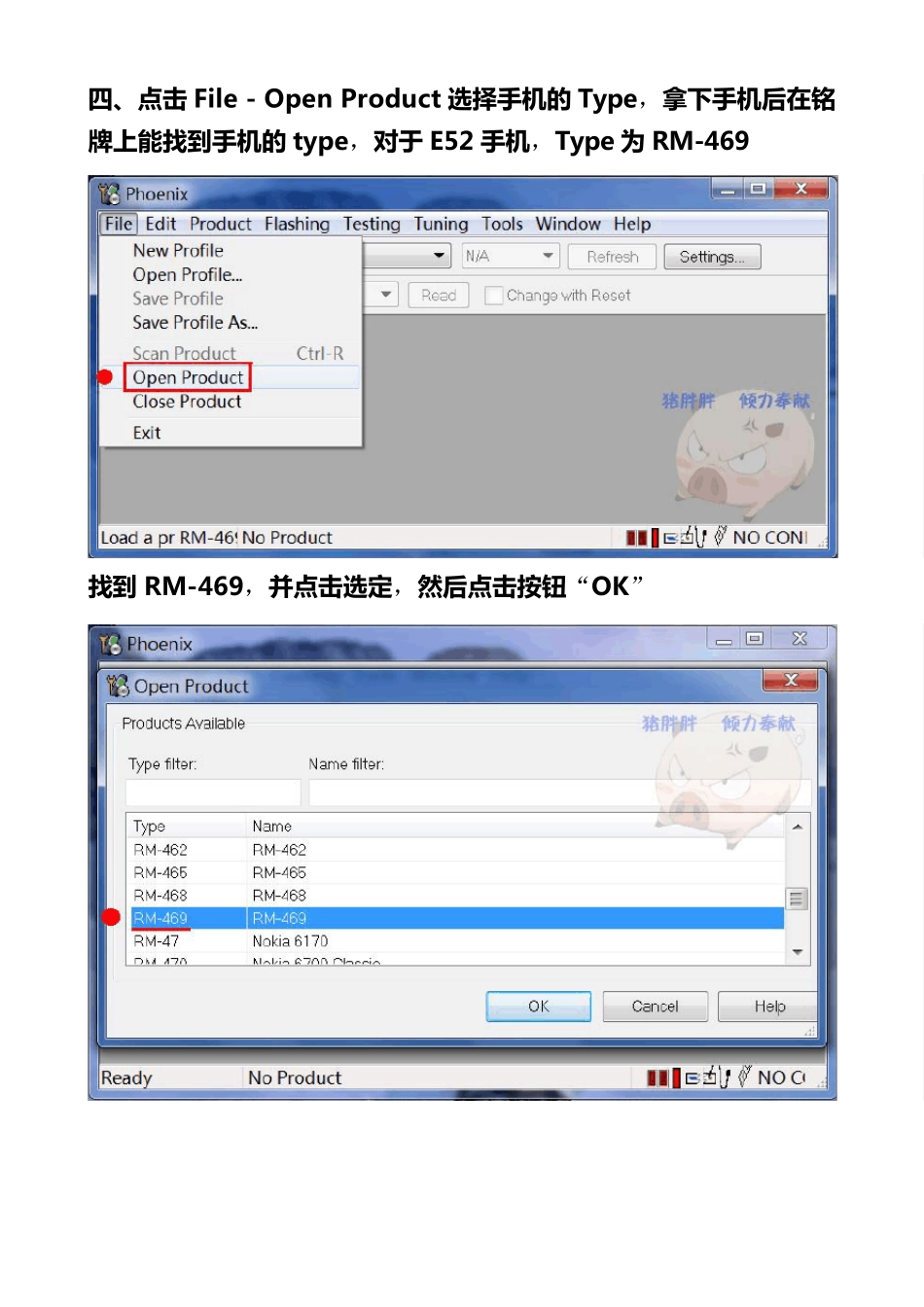924x1307 pixels.
Task: Open the Product menu
Action: click(220, 224)
